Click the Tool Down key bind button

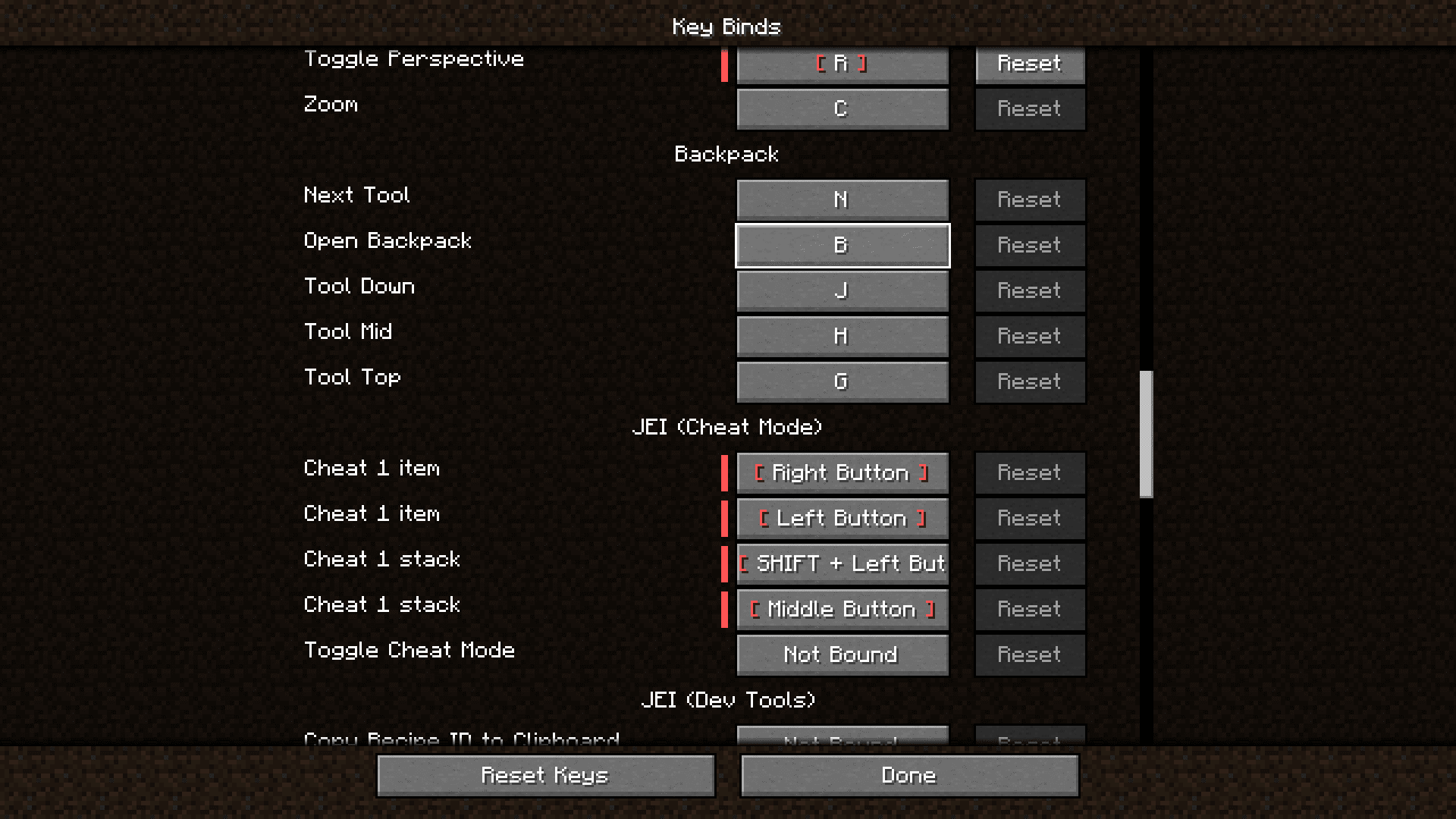tap(841, 290)
